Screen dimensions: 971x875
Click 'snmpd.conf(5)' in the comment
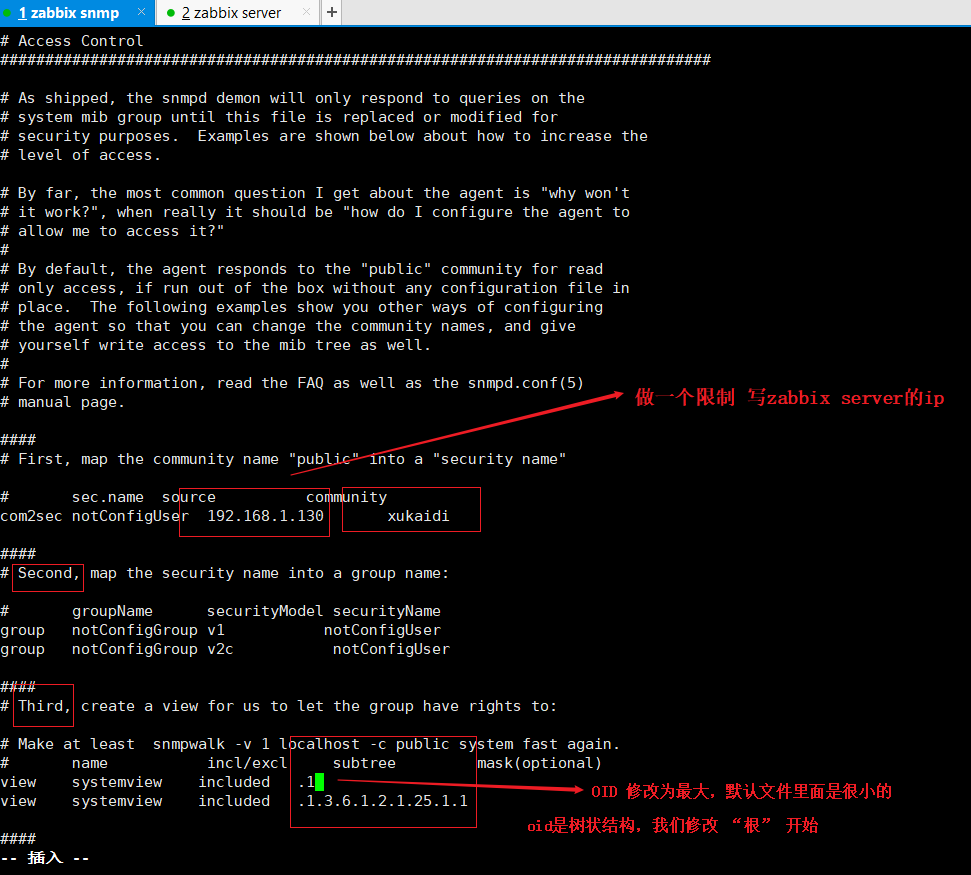[526, 383]
